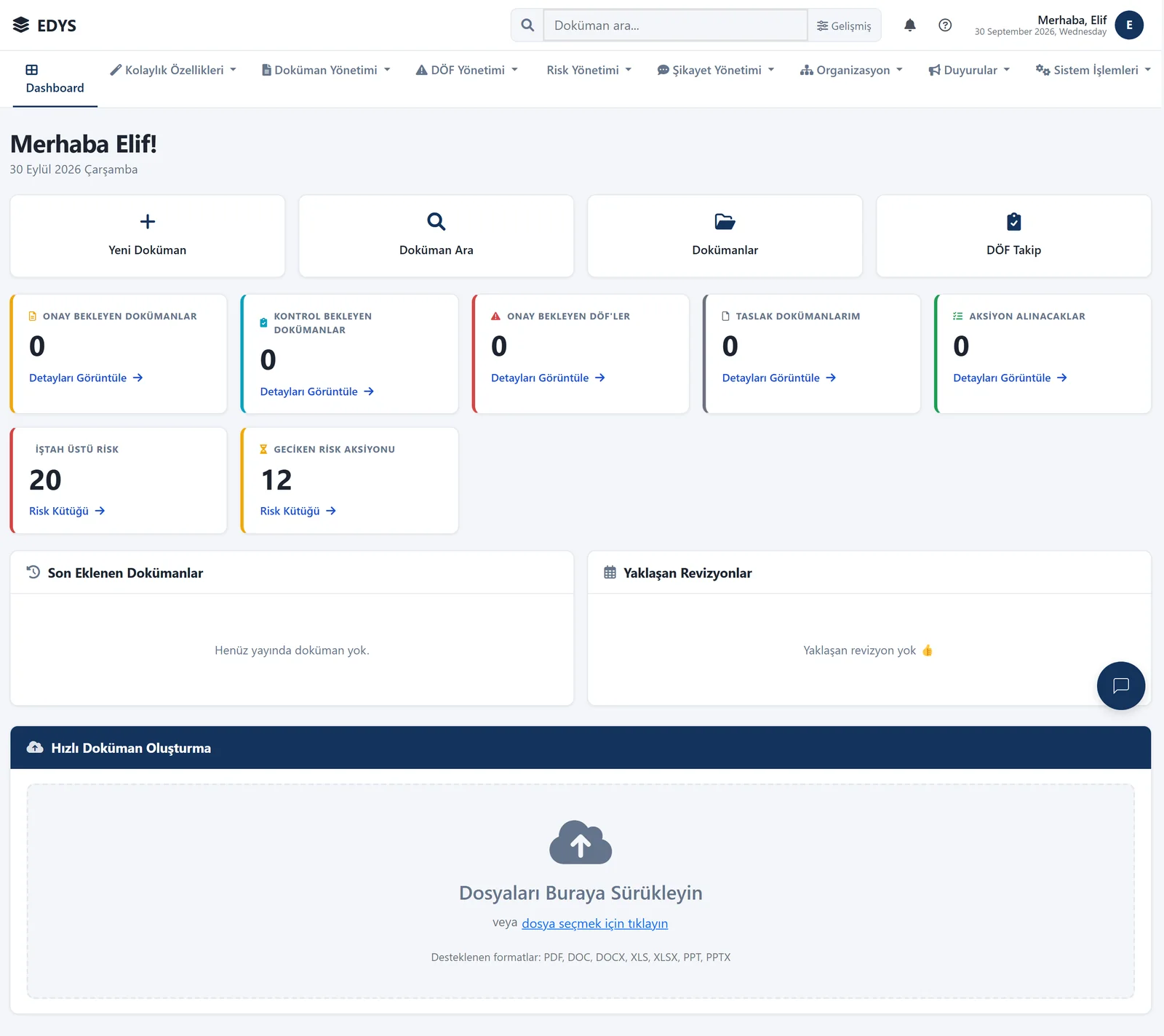Viewport: 1164px width, 1036px height.
Task: Click the plus icon for Yeni Doküman
Action: point(148,221)
